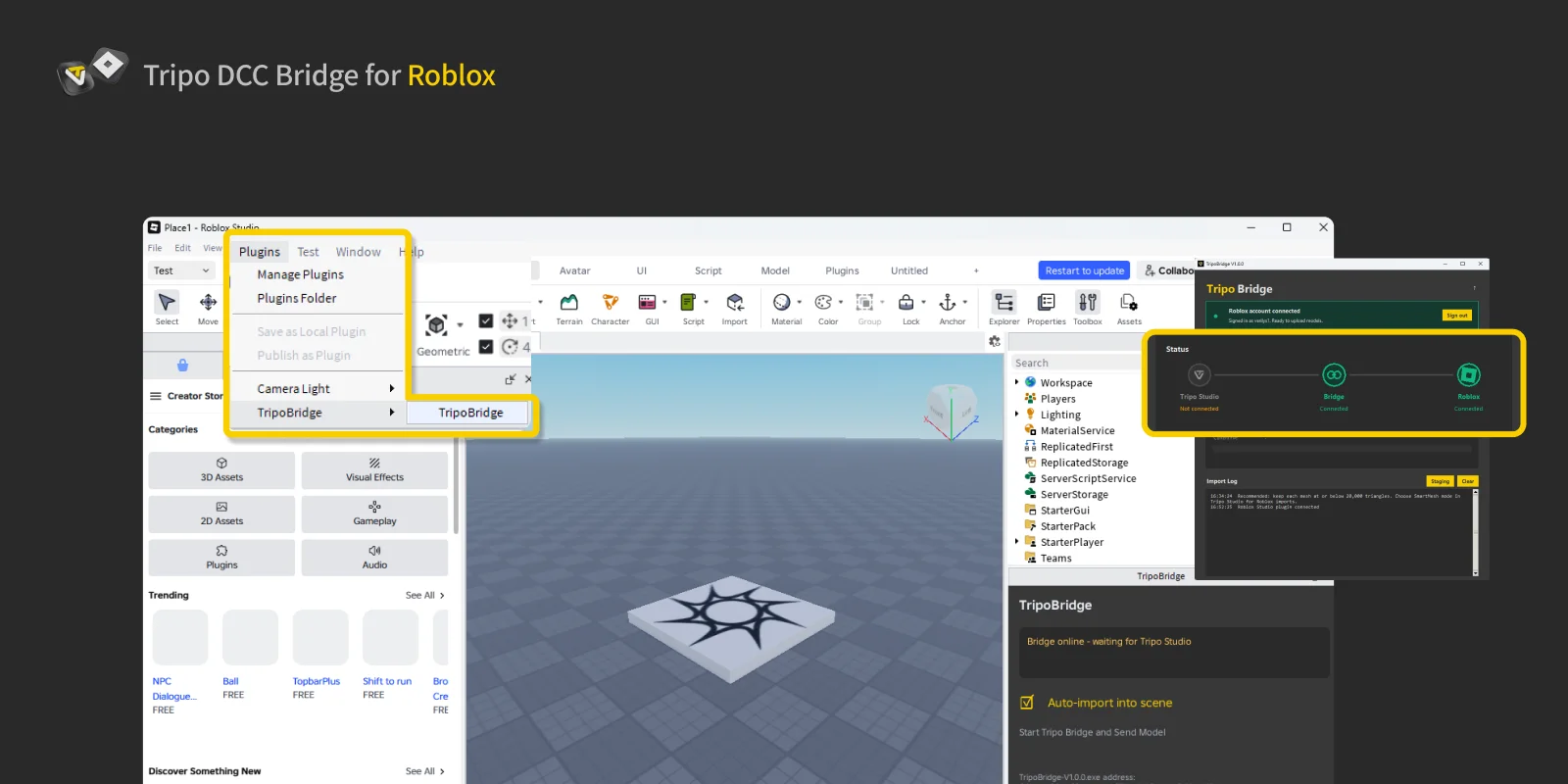Click Sign out in Tripo Bridge

click(x=1457, y=316)
